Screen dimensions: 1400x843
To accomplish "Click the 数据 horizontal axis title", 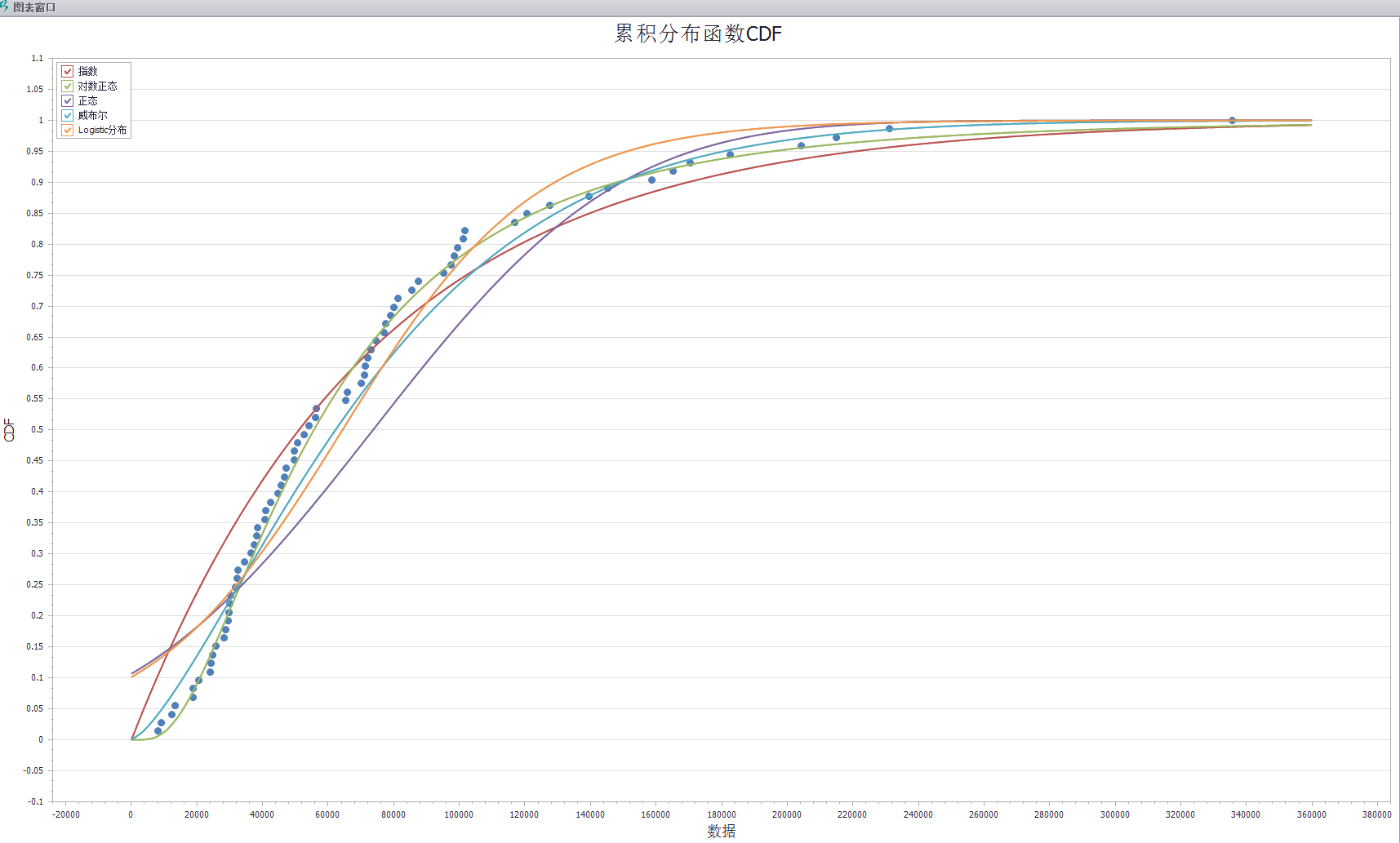I will [721, 831].
